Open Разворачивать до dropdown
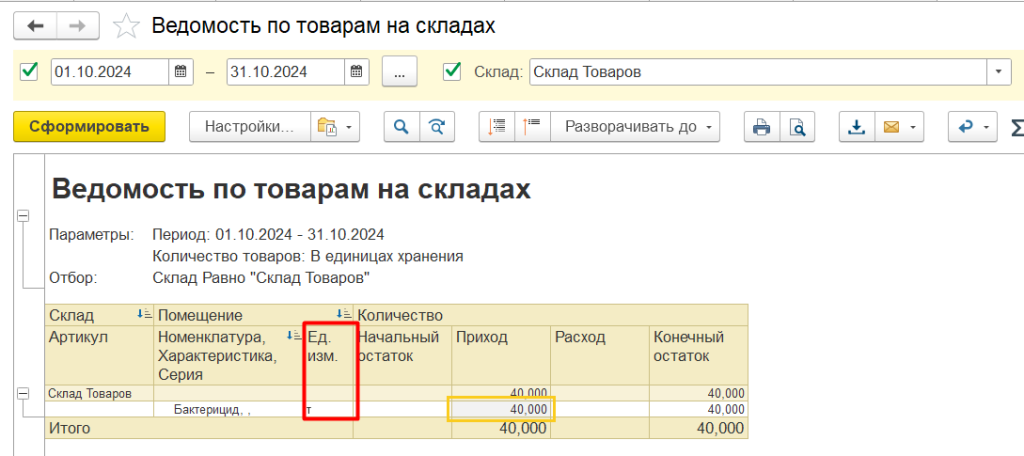 pos(635,126)
